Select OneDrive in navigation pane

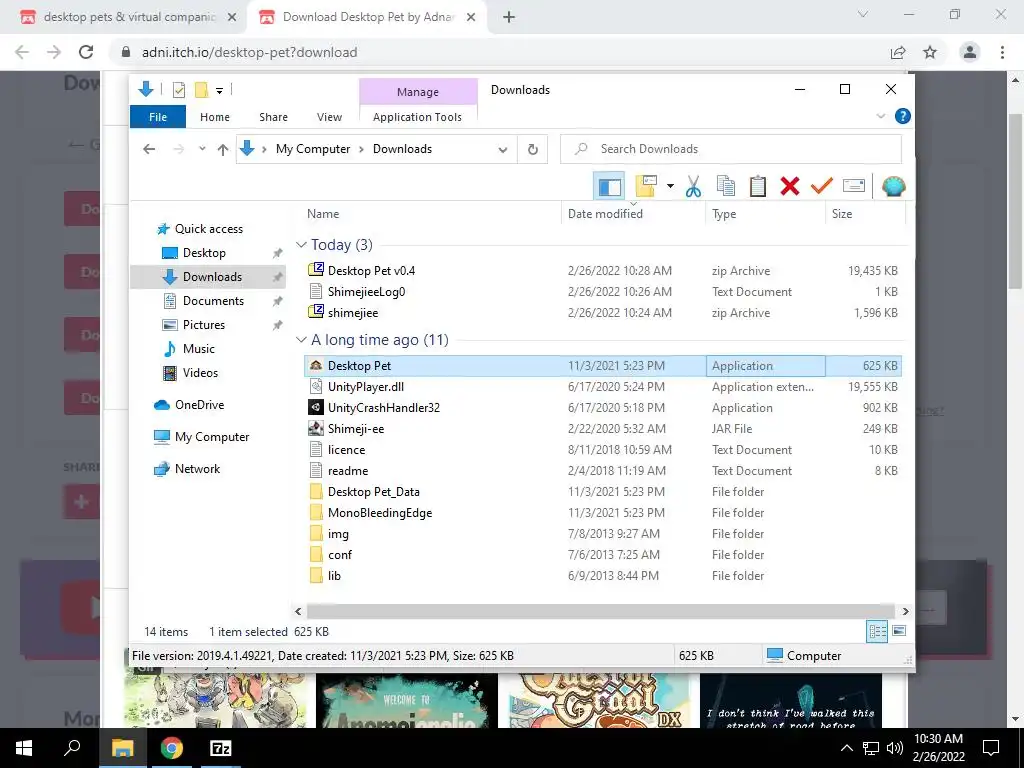[x=199, y=405]
